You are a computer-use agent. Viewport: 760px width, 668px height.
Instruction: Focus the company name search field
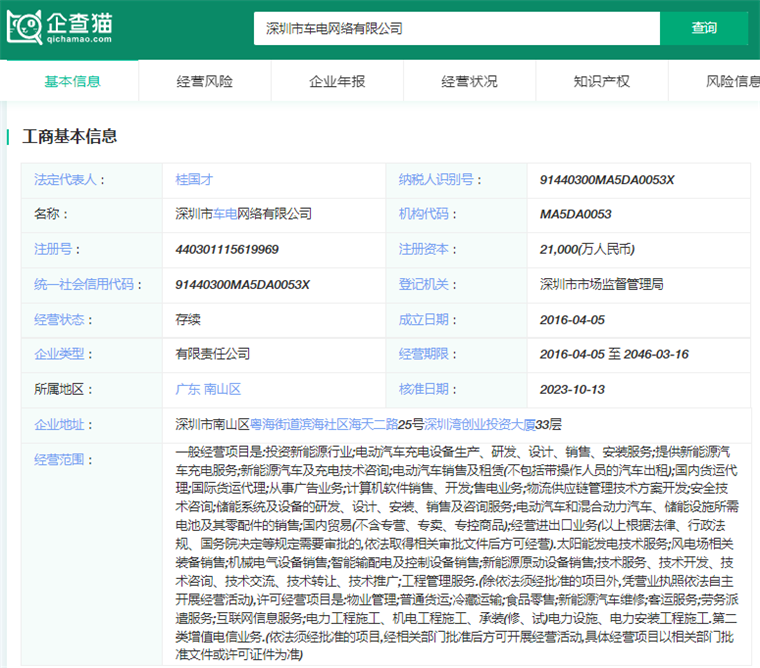point(455,28)
